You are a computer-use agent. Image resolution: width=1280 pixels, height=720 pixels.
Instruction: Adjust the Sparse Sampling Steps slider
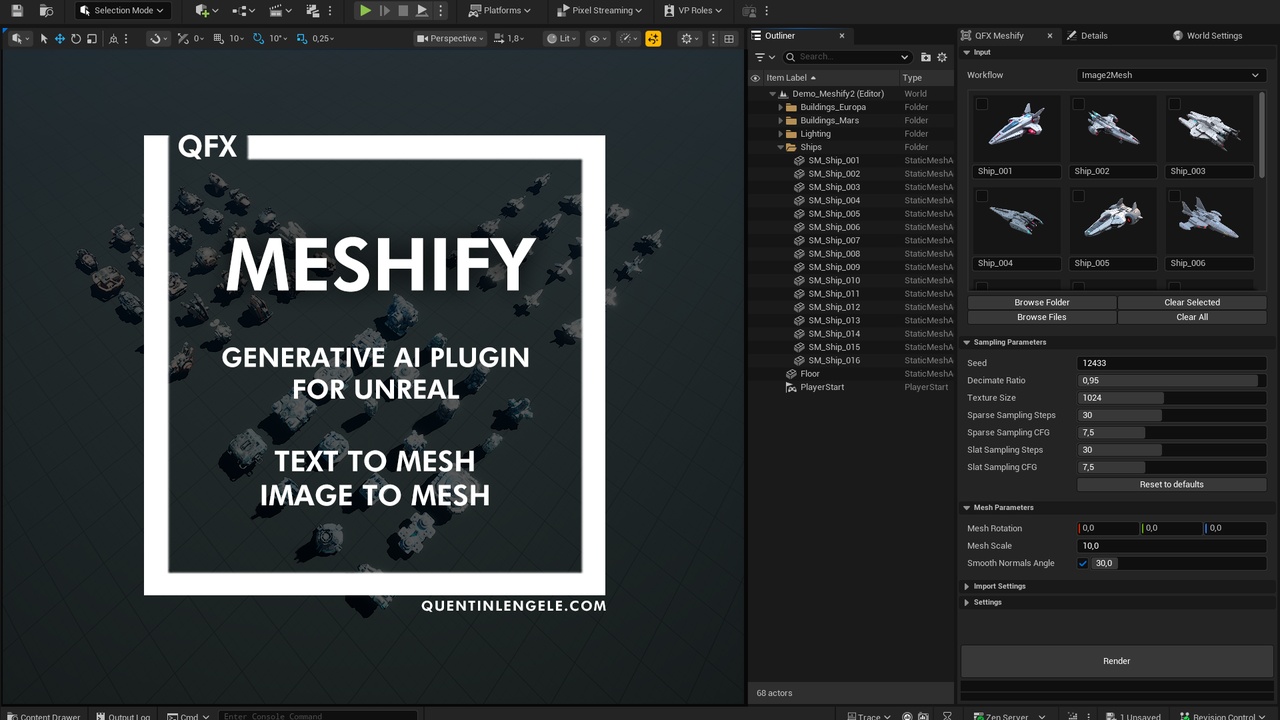(x=1172, y=415)
